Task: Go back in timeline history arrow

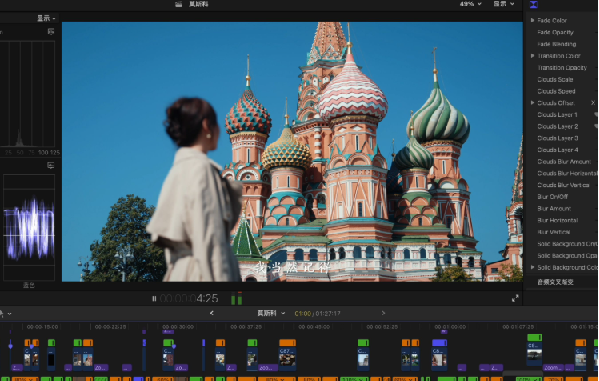Action: click(x=211, y=313)
